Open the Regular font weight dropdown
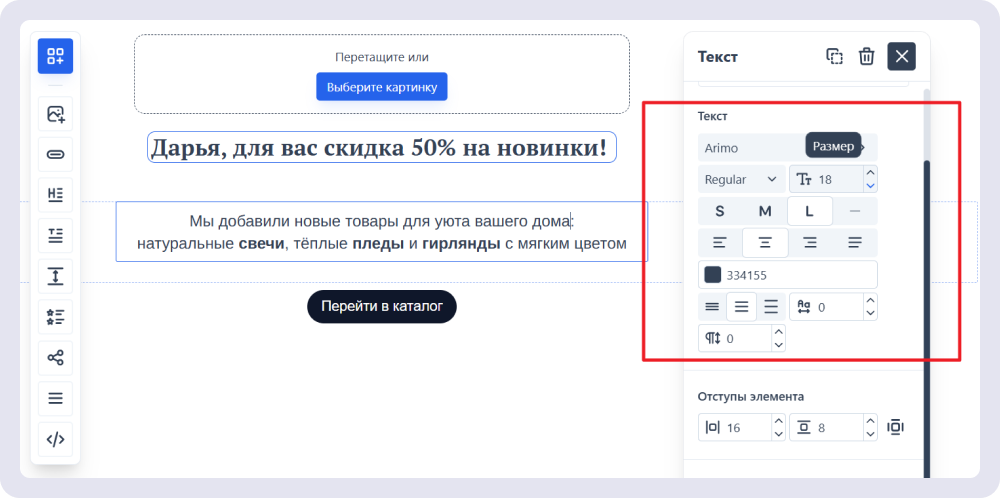Image resolution: width=1000 pixels, height=498 pixels. (742, 179)
